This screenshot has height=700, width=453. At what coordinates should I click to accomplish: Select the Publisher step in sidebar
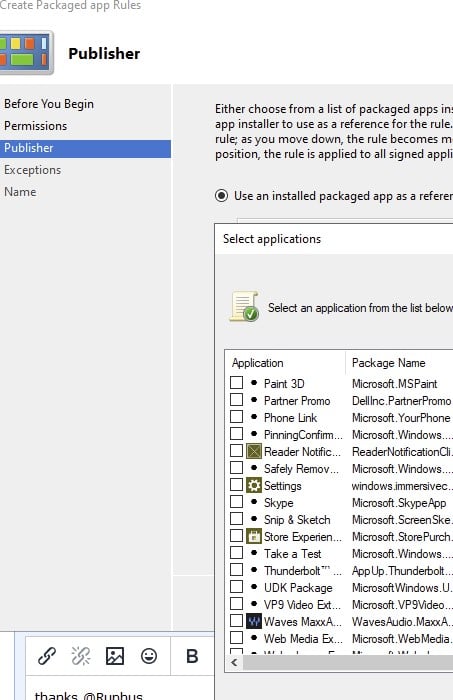[x=85, y=148]
